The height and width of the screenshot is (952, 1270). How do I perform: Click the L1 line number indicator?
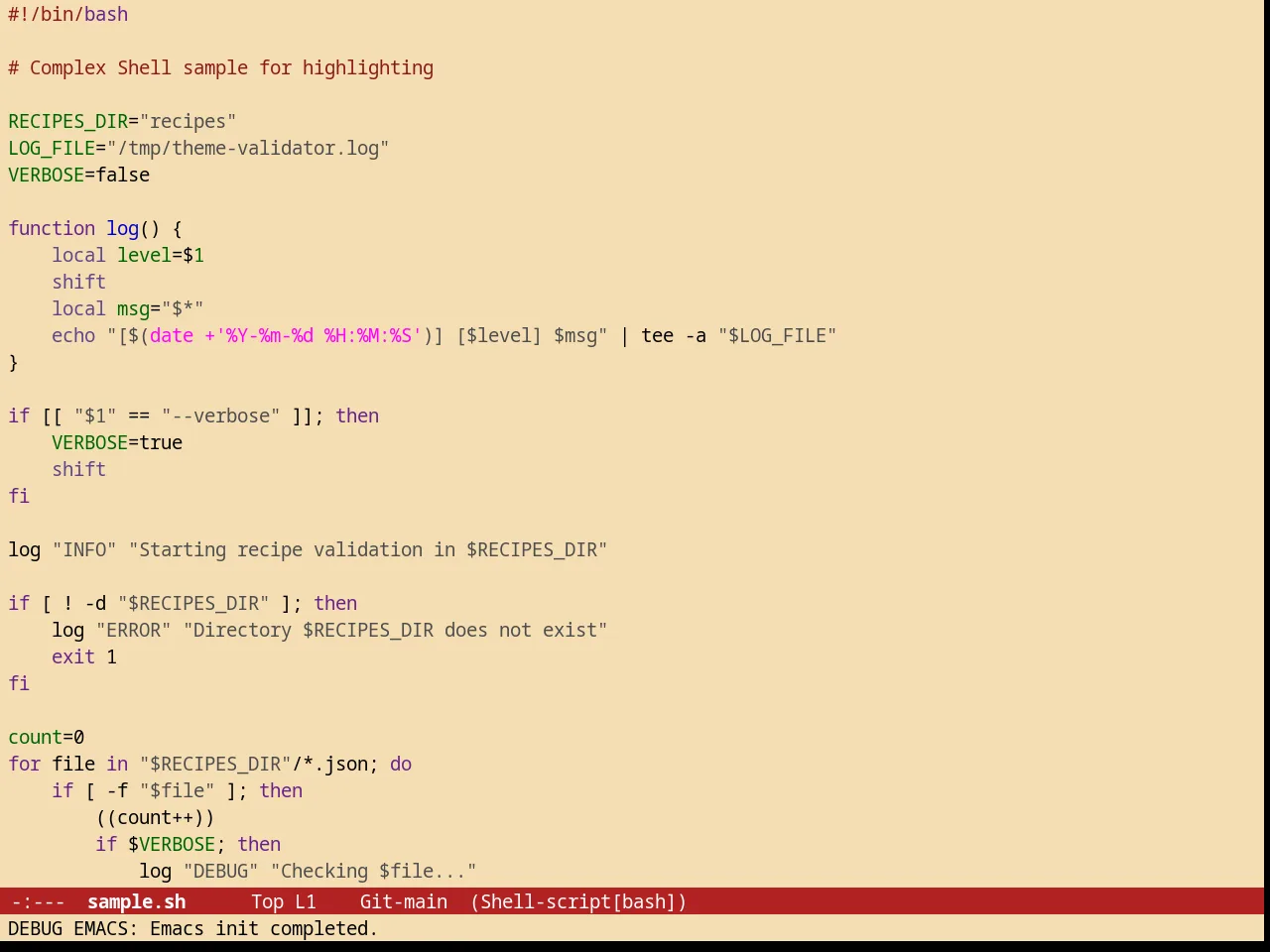305,901
